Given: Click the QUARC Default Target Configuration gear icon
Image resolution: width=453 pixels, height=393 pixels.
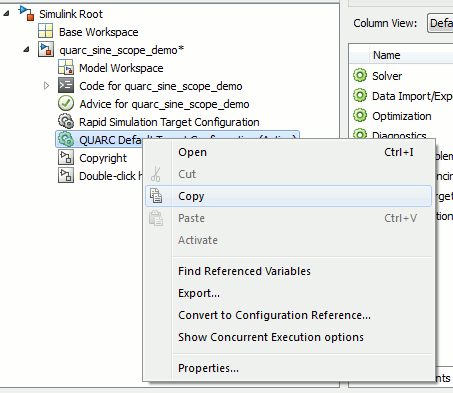Looking at the screenshot, I should [66, 139].
